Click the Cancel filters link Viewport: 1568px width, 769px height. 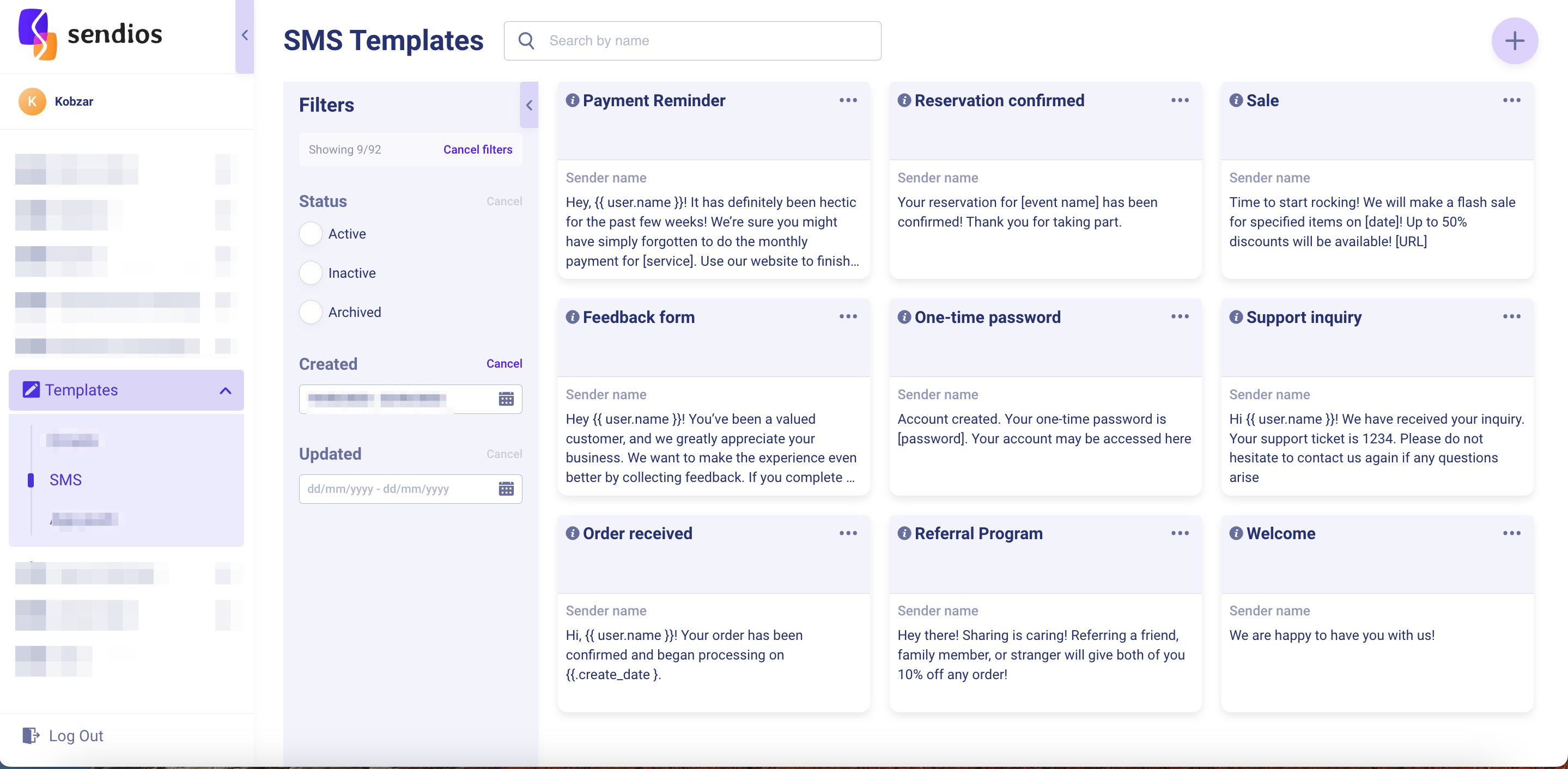pyautogui.click(x=477, y=150)
